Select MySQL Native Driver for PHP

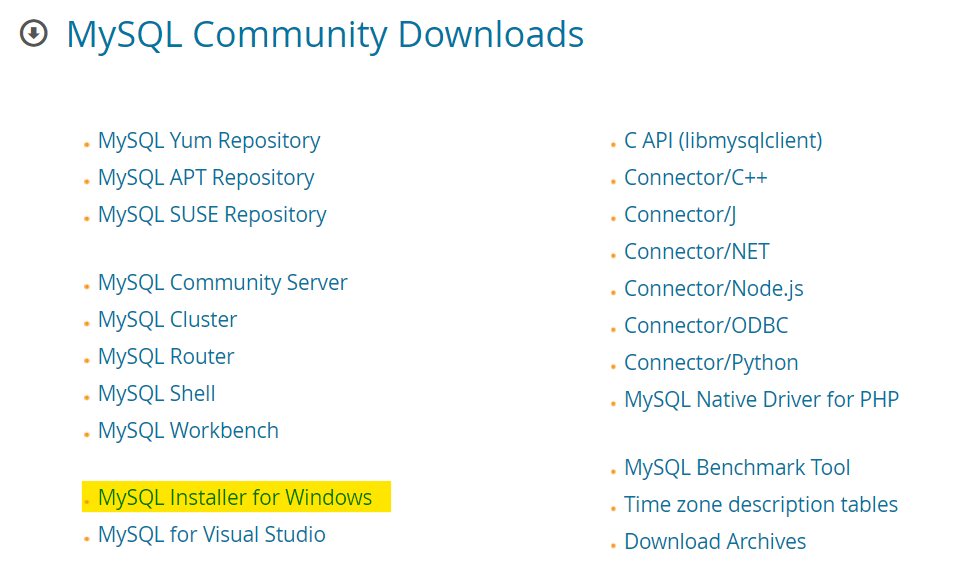(x=761, y=399)
